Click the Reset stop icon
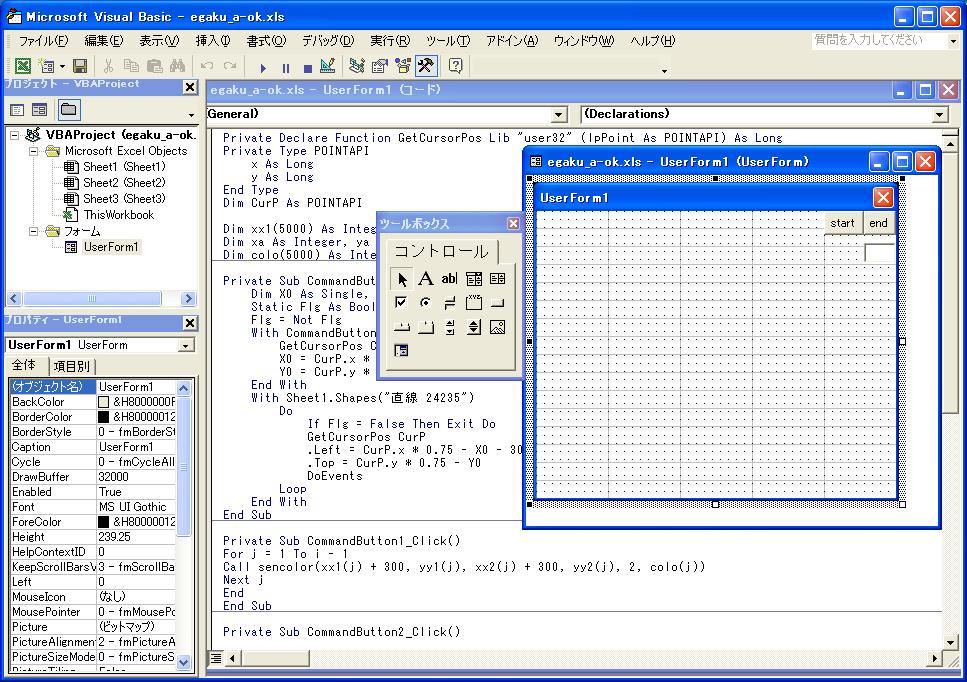The height and width of the screenshot is (682, 967). [308, 67]
